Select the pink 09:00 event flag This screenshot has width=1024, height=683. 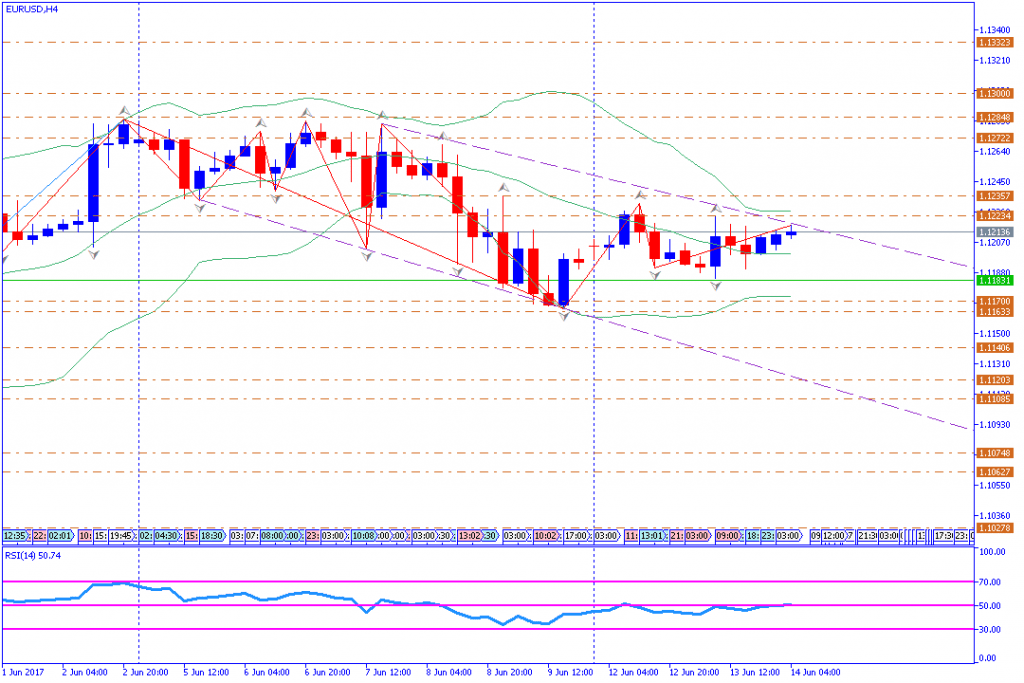coord(726,536)
